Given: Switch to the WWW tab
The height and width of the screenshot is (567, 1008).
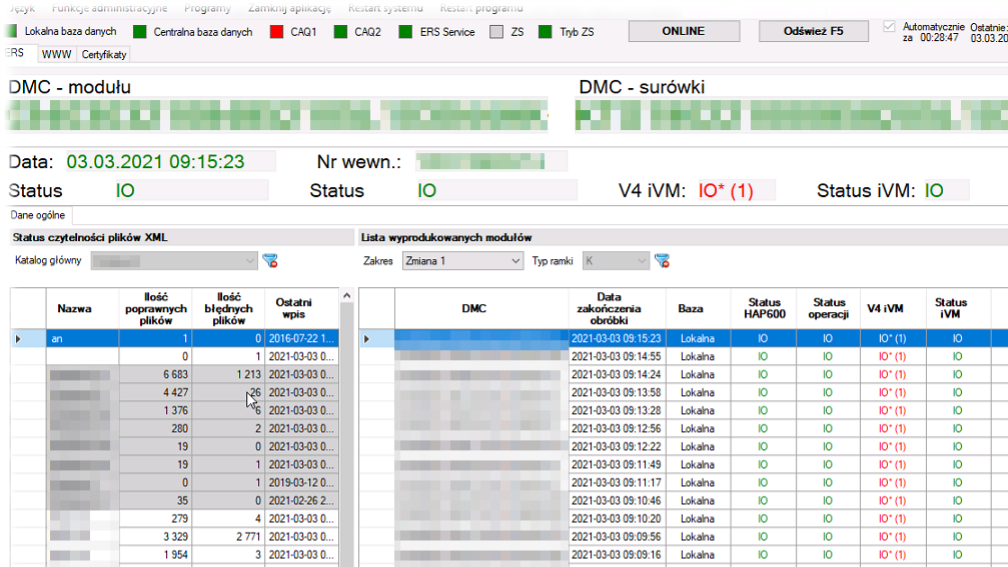Looking at the screenshot, I should pyautogui.click(x=55, y=54).
